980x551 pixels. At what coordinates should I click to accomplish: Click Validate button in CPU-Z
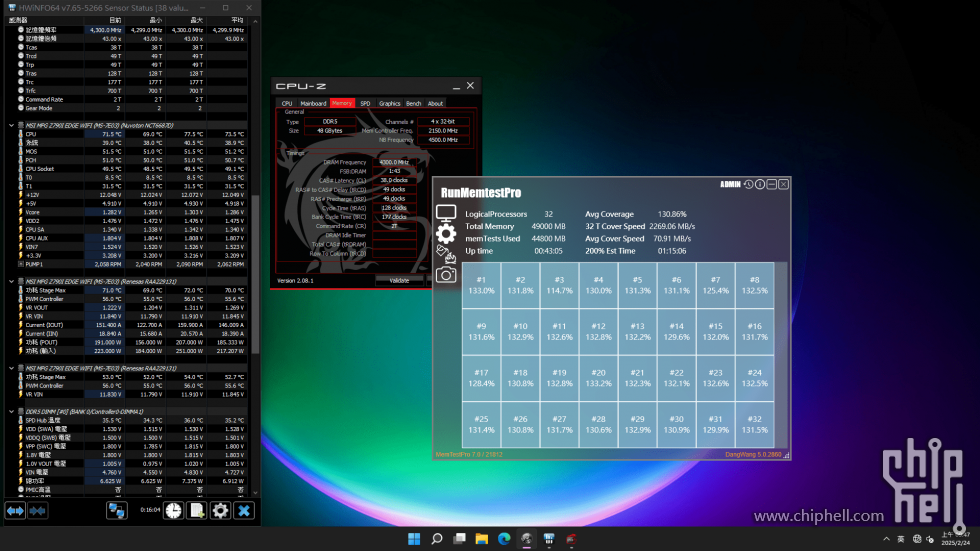pyautogui.click(x=399, y=280)
